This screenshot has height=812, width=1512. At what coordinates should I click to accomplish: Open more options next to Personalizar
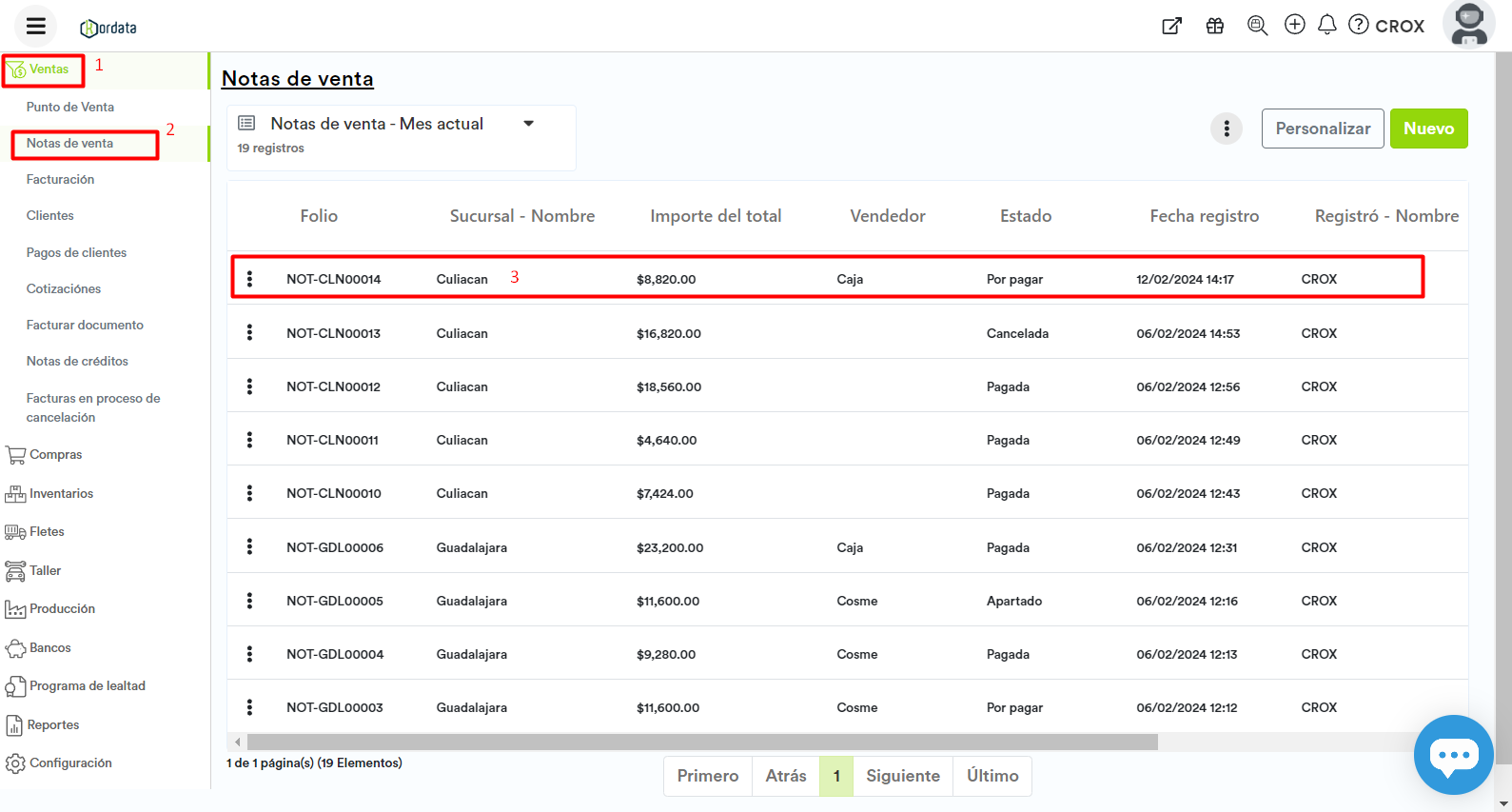click(x=1227, y=129)
